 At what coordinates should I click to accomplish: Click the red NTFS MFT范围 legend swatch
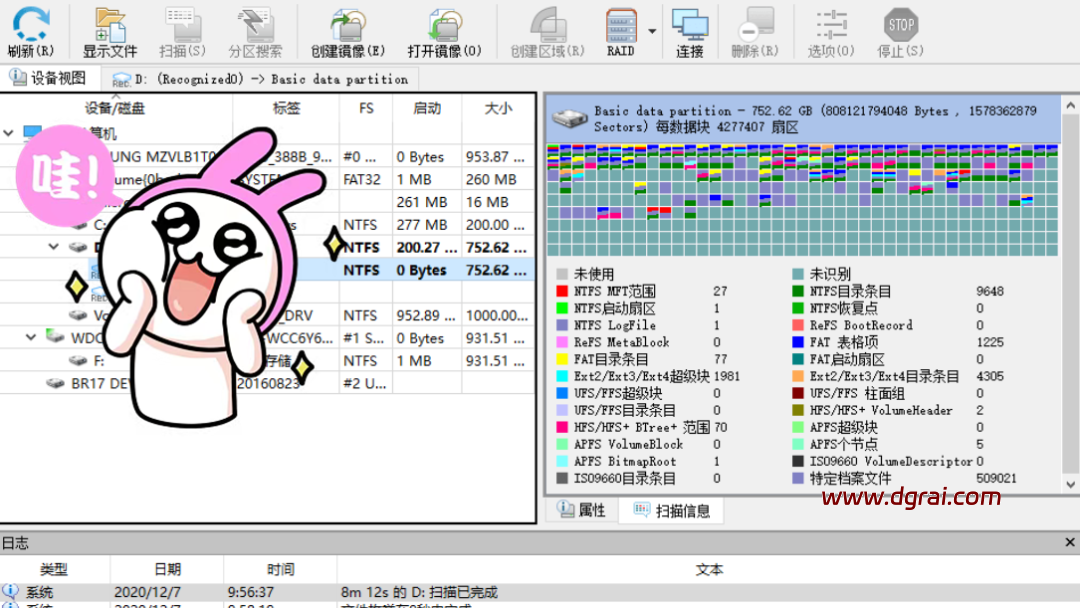(563, 291)
